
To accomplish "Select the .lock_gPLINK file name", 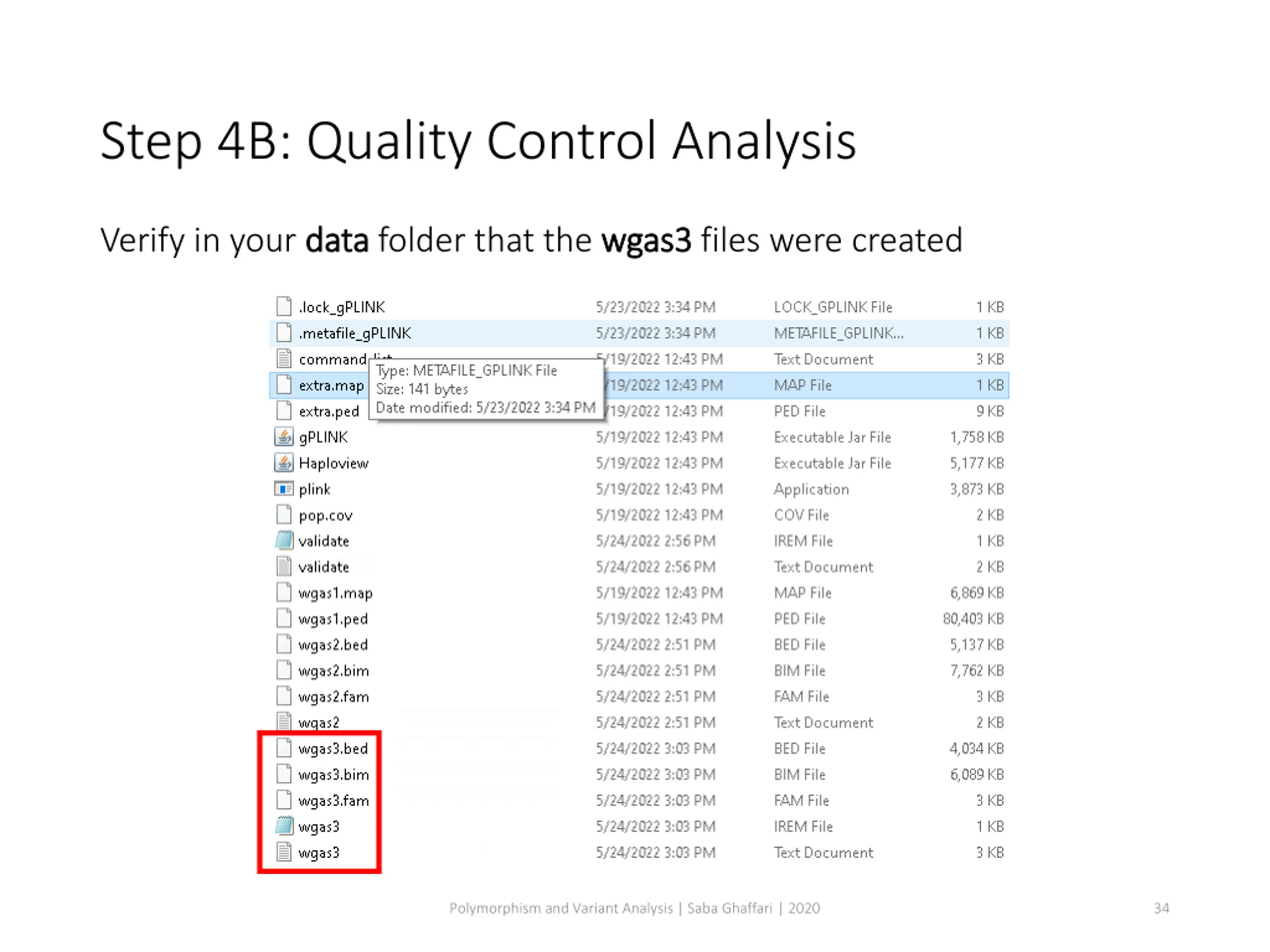I will coord(342,307).
